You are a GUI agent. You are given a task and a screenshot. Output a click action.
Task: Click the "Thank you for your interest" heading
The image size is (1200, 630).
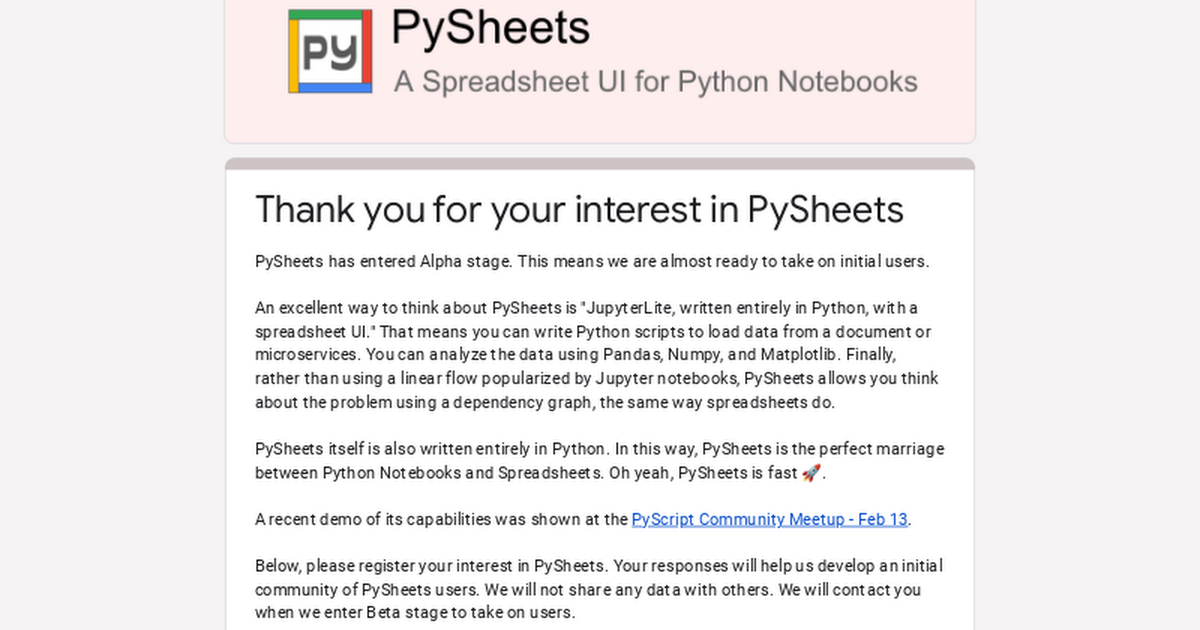[579, 210]
